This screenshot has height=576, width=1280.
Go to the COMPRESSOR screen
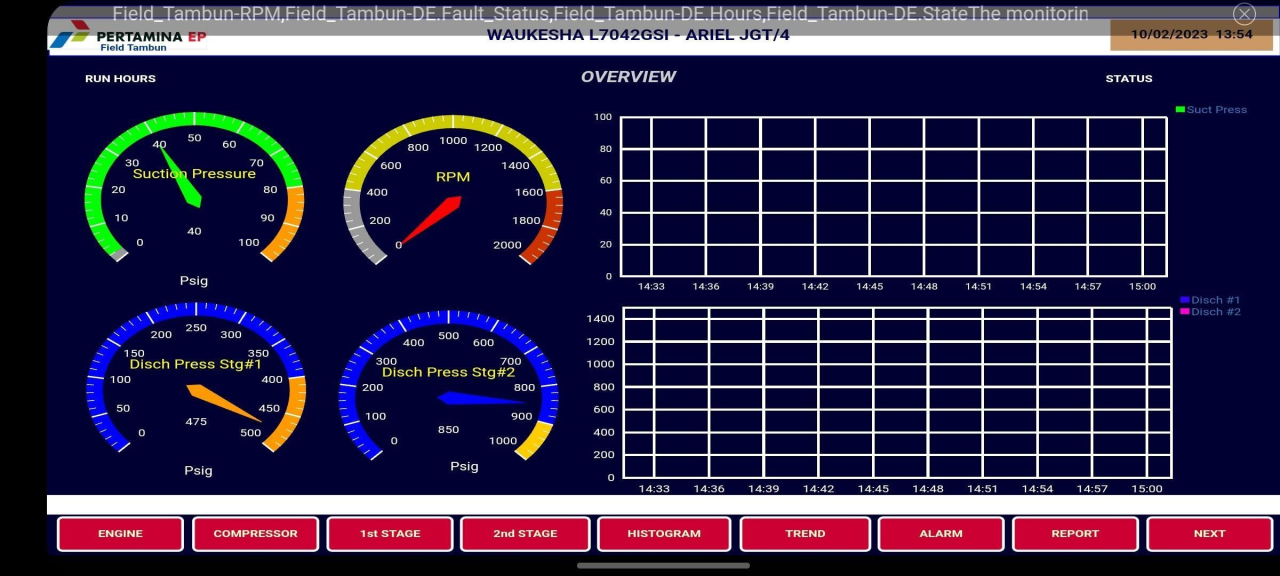(255, 534)
